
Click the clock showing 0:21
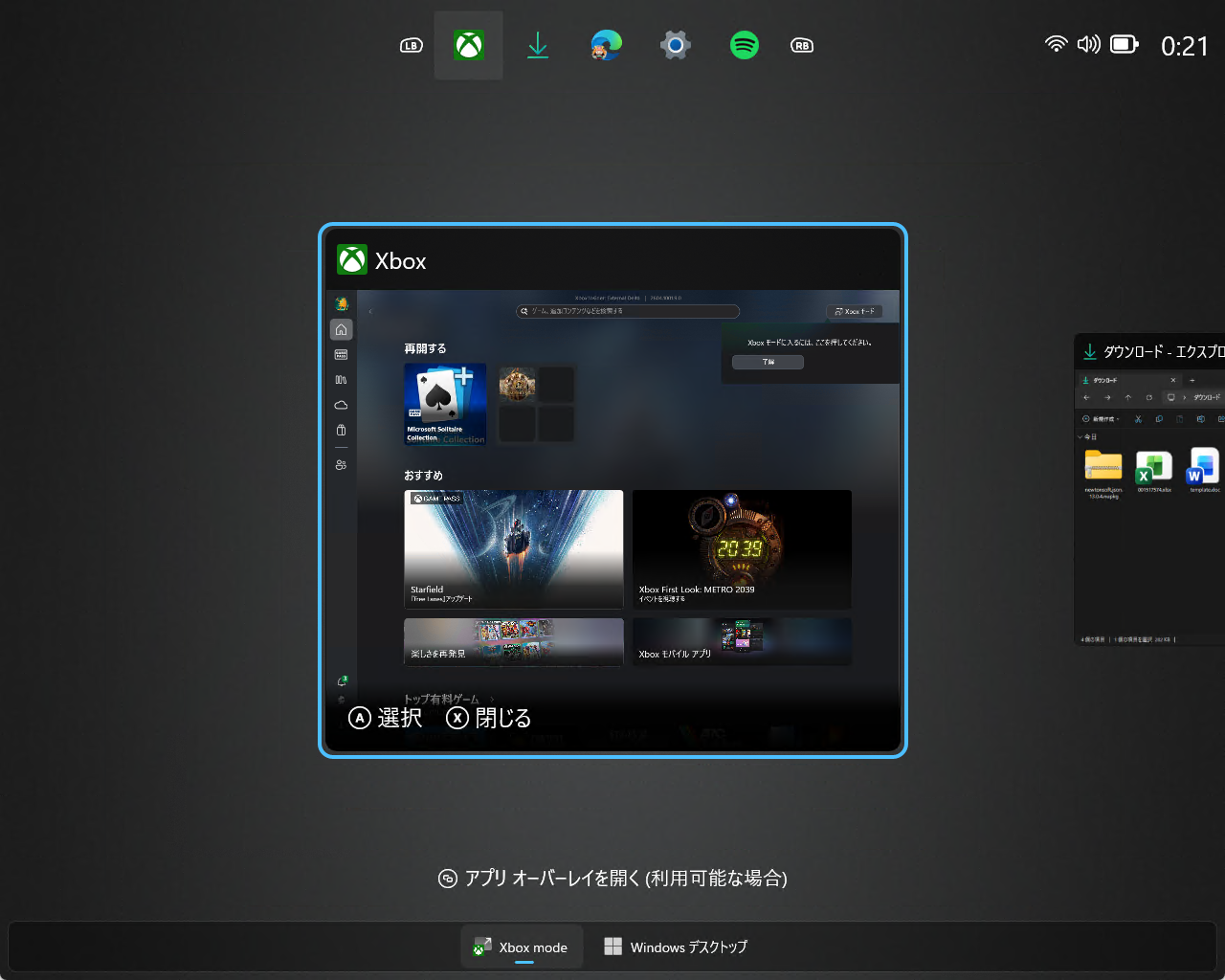click(1185, 46)
